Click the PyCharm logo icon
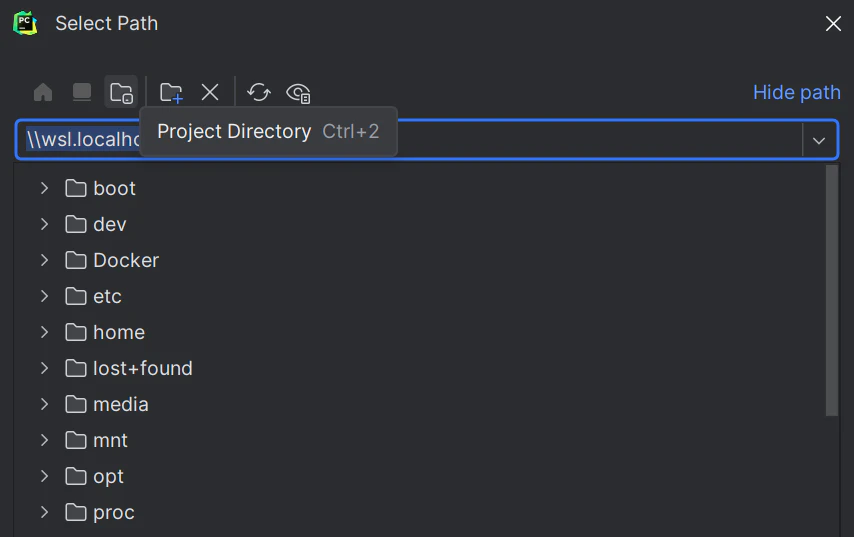 tap(25, 23)
